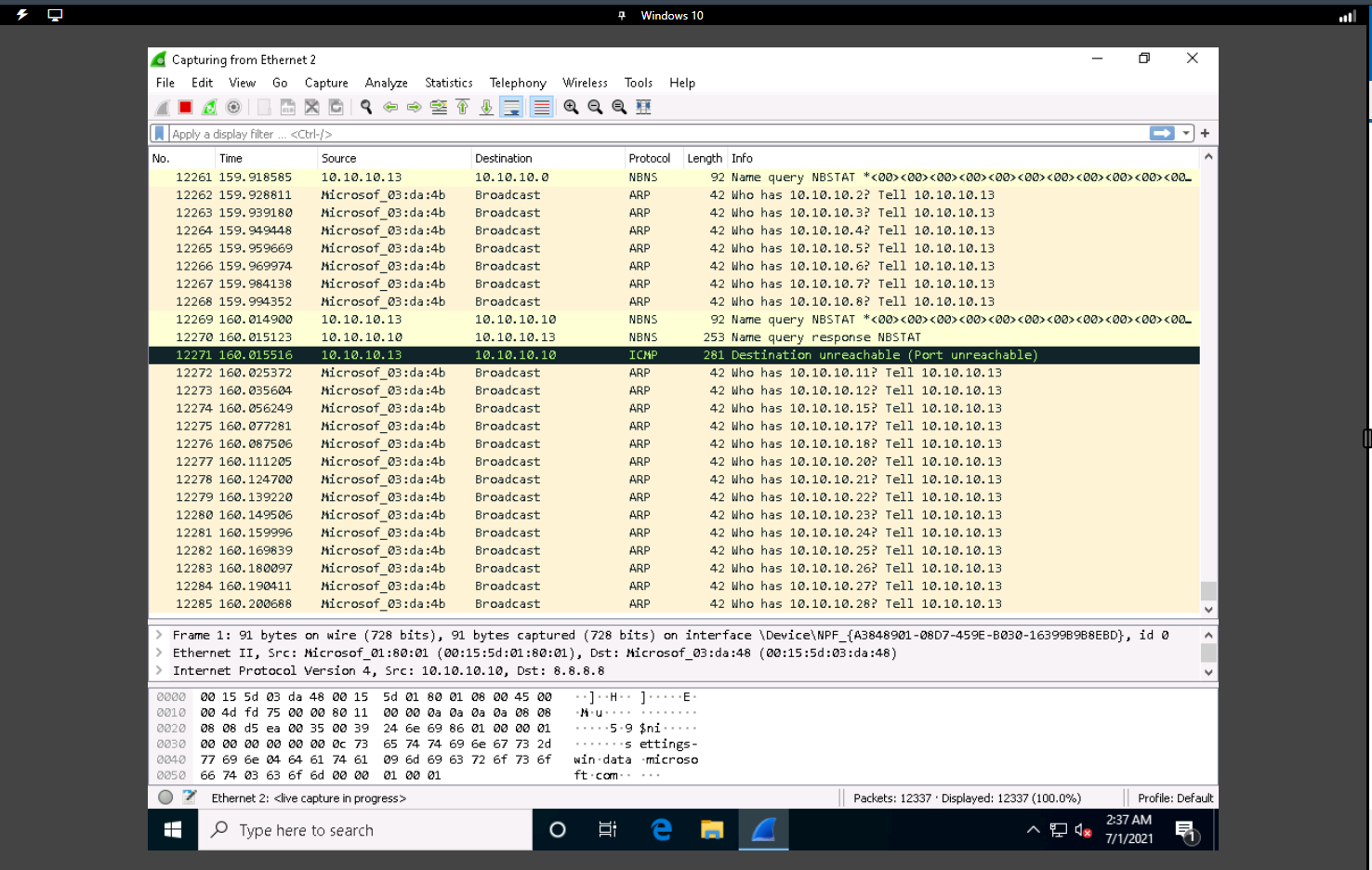Click the Find packet magnifier icon
Viewport: 1372px width, 870px height.
point(366,108)
